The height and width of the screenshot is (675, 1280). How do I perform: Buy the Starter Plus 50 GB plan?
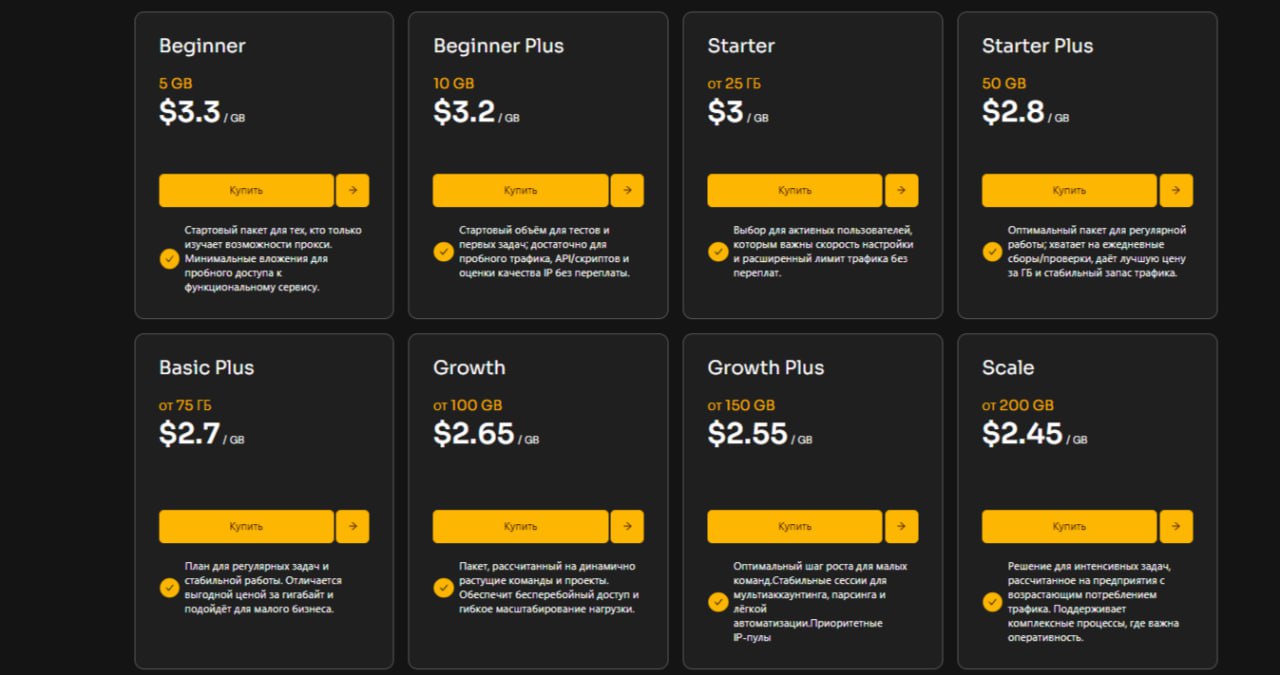click(x=1069, y=190)
